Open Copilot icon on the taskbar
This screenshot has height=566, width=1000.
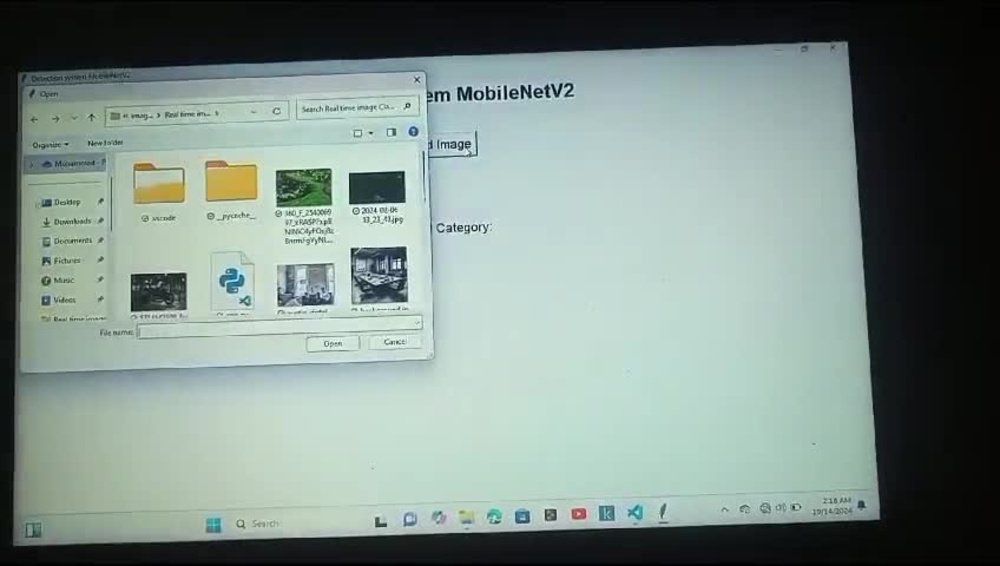[x=438, y=518]
